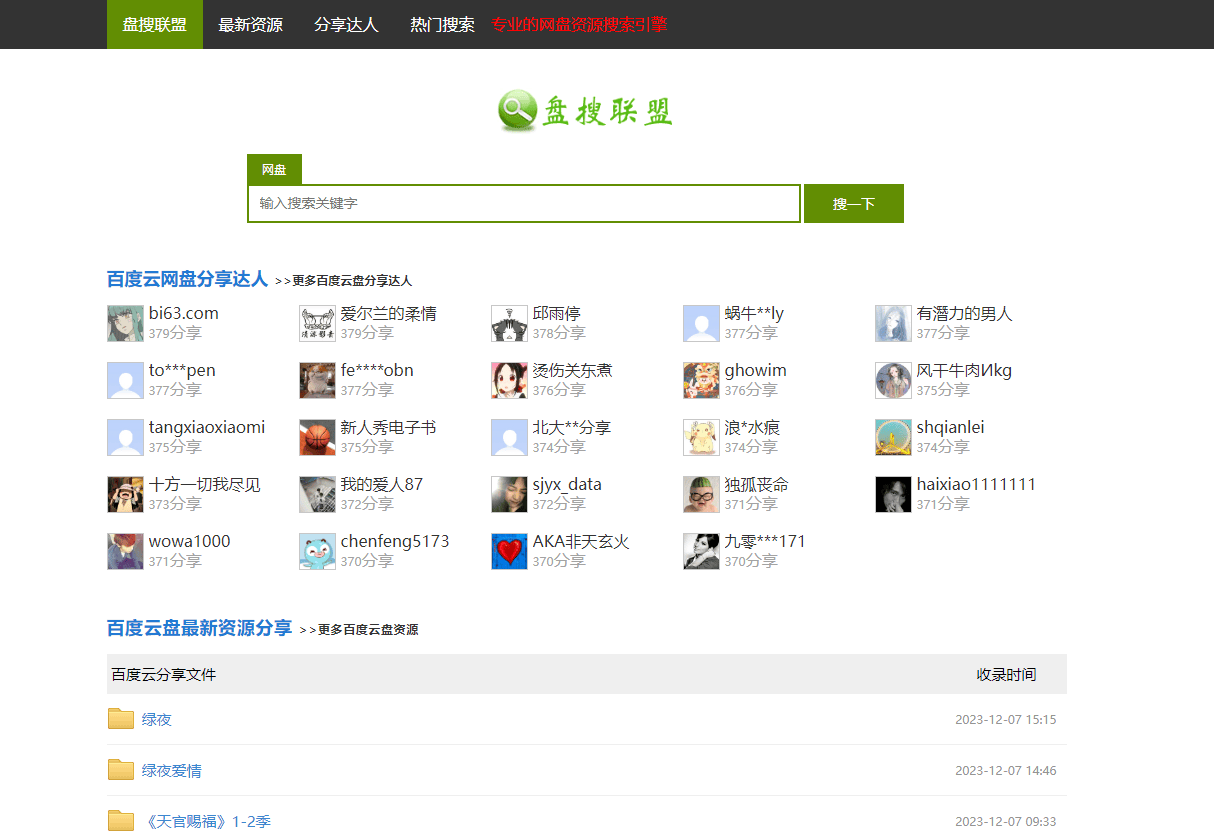Switch to the 最新资源 tab
The image size is (1214, 838).
coord(250,25)
